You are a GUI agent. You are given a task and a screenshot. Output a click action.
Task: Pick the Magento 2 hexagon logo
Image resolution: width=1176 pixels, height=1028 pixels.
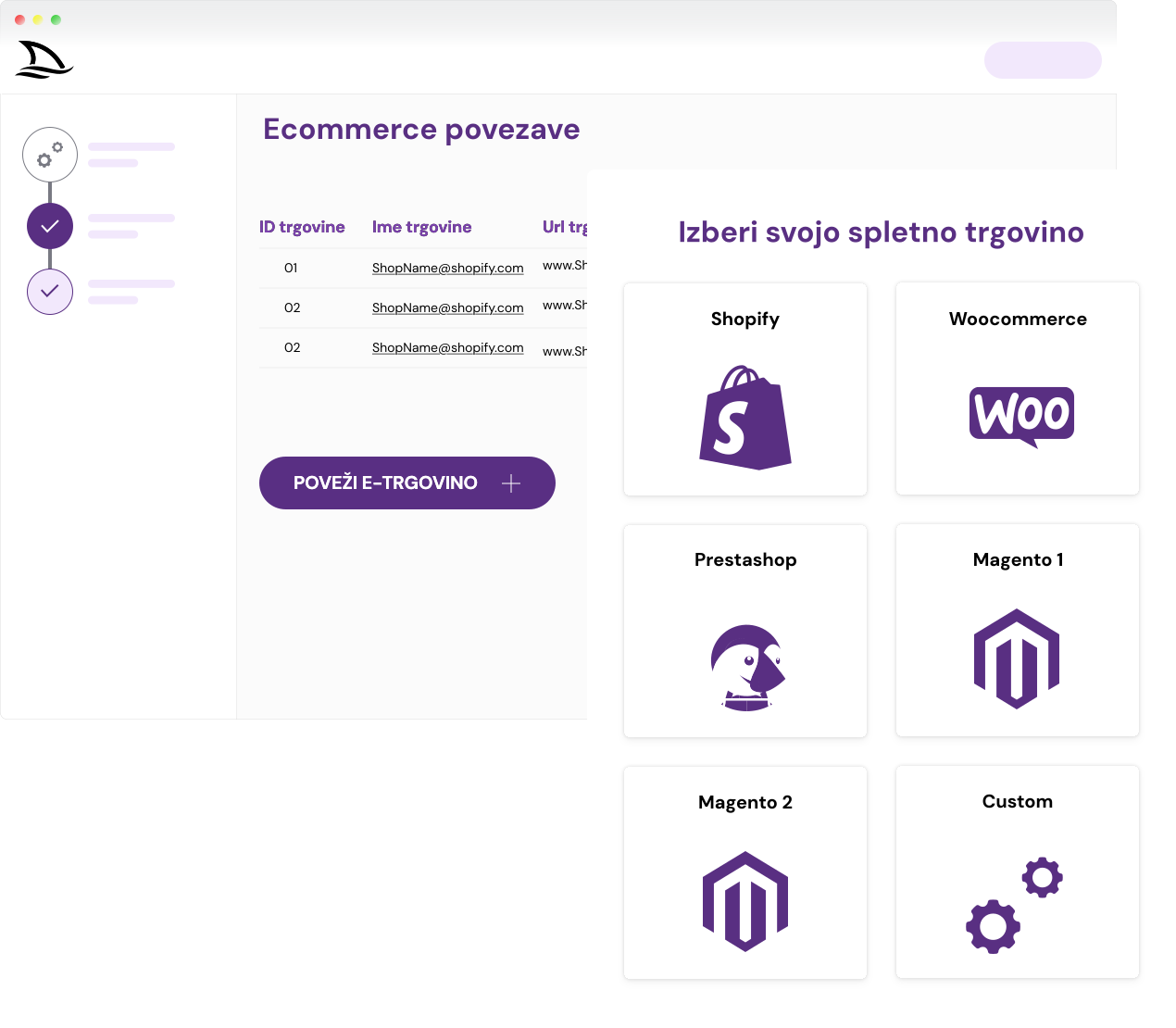[745, 901]
